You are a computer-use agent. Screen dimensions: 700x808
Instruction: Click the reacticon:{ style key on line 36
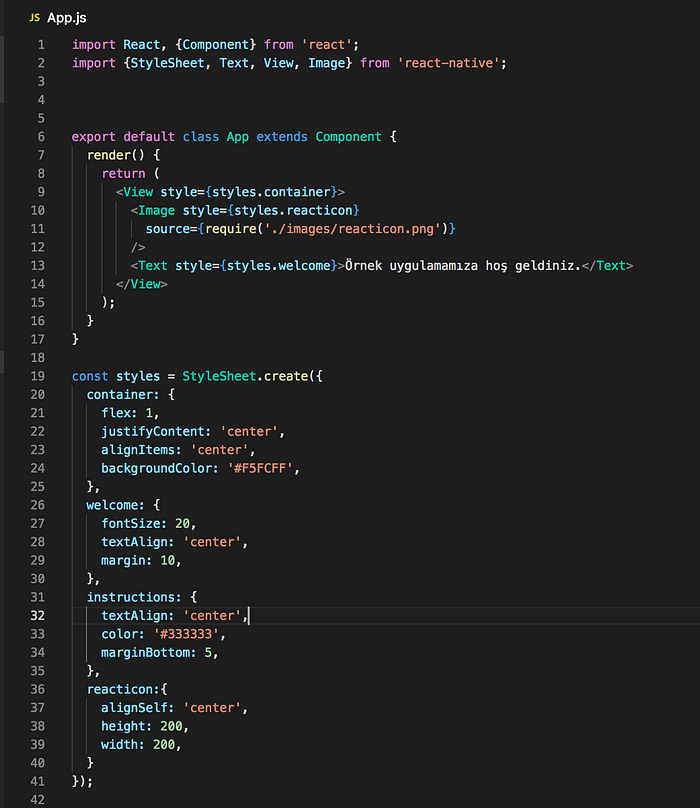(x=127, y=689)
